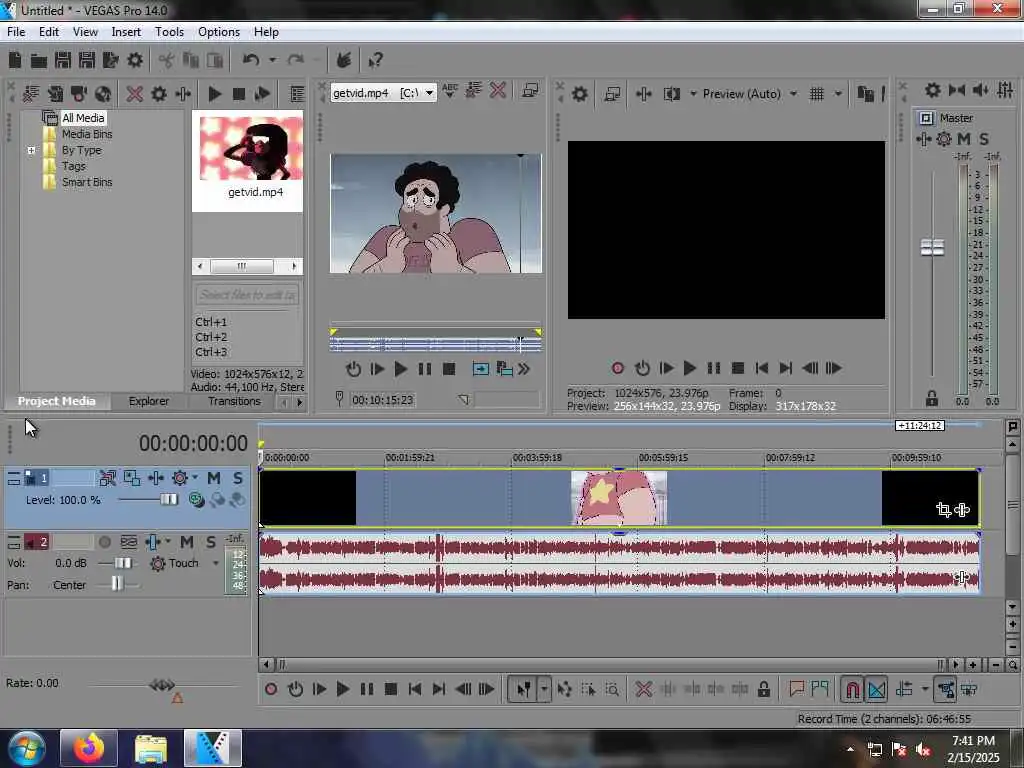Select the Smart Bins folder
Image resolution: width=1024 pixels, height=768 pixels.
[87, 182]
